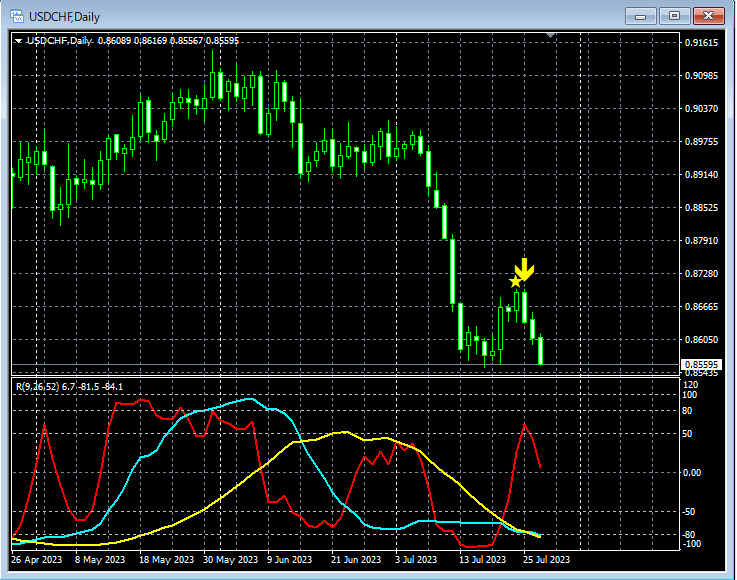The height and width of the screenshot is (580, 737).
Task: Maximize the USDCHF,Daily chart window
Action: [x=674, y=16]
